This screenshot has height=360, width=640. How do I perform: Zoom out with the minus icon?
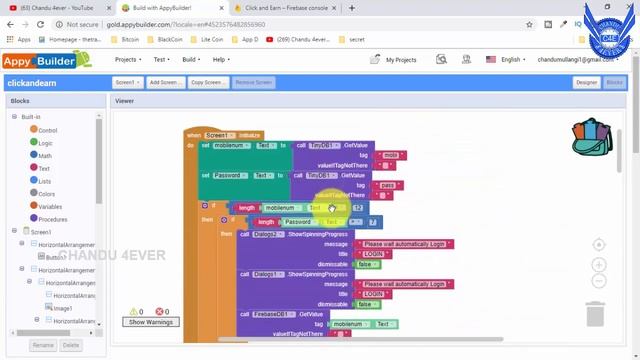click(599, 281)
